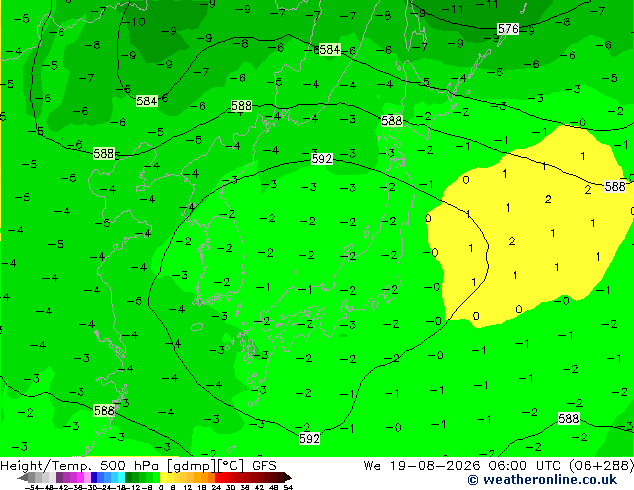
Task: Pick the cyan swatch on the legend
Action: 121,477
